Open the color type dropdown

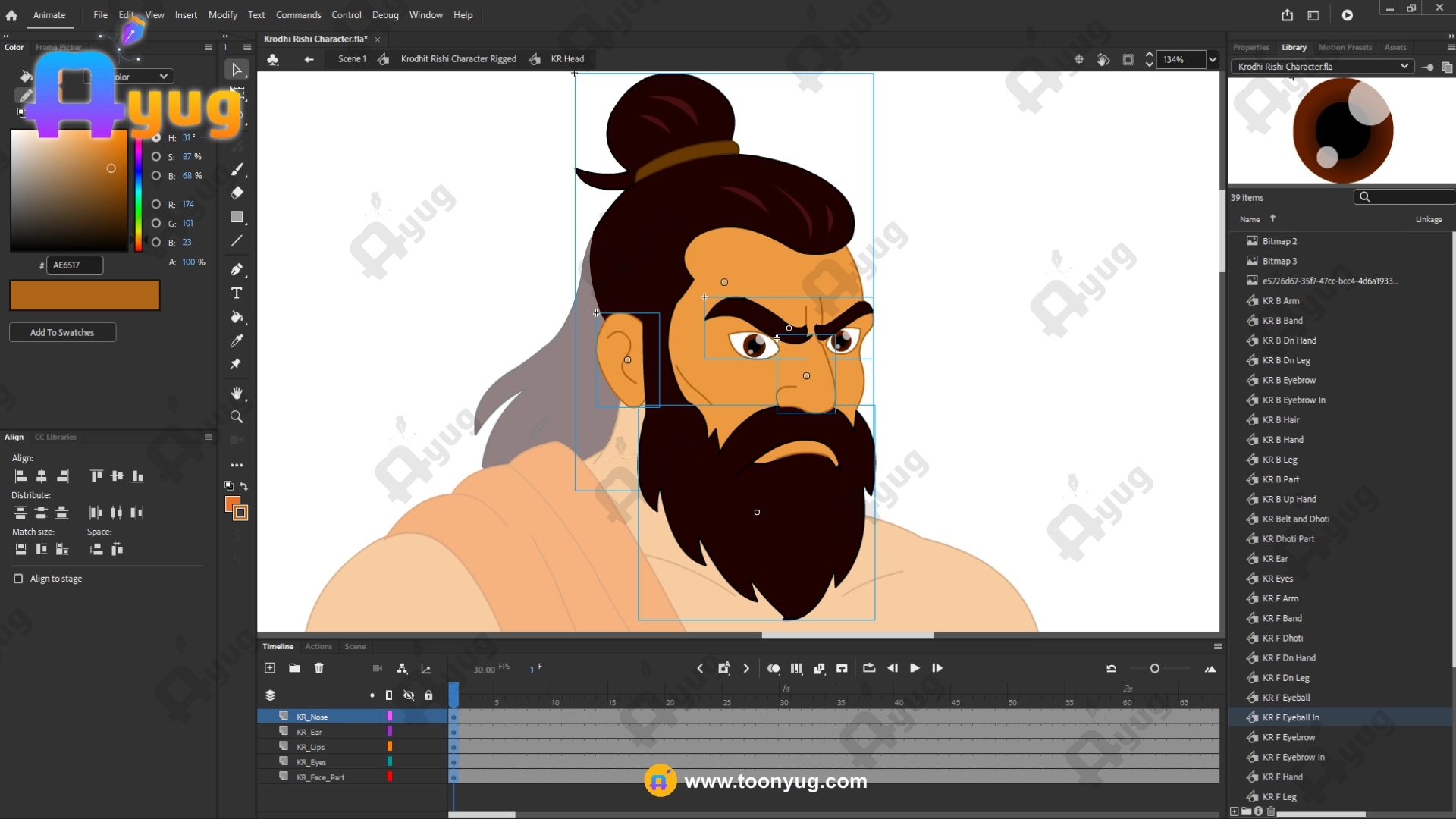pos(163,77)
